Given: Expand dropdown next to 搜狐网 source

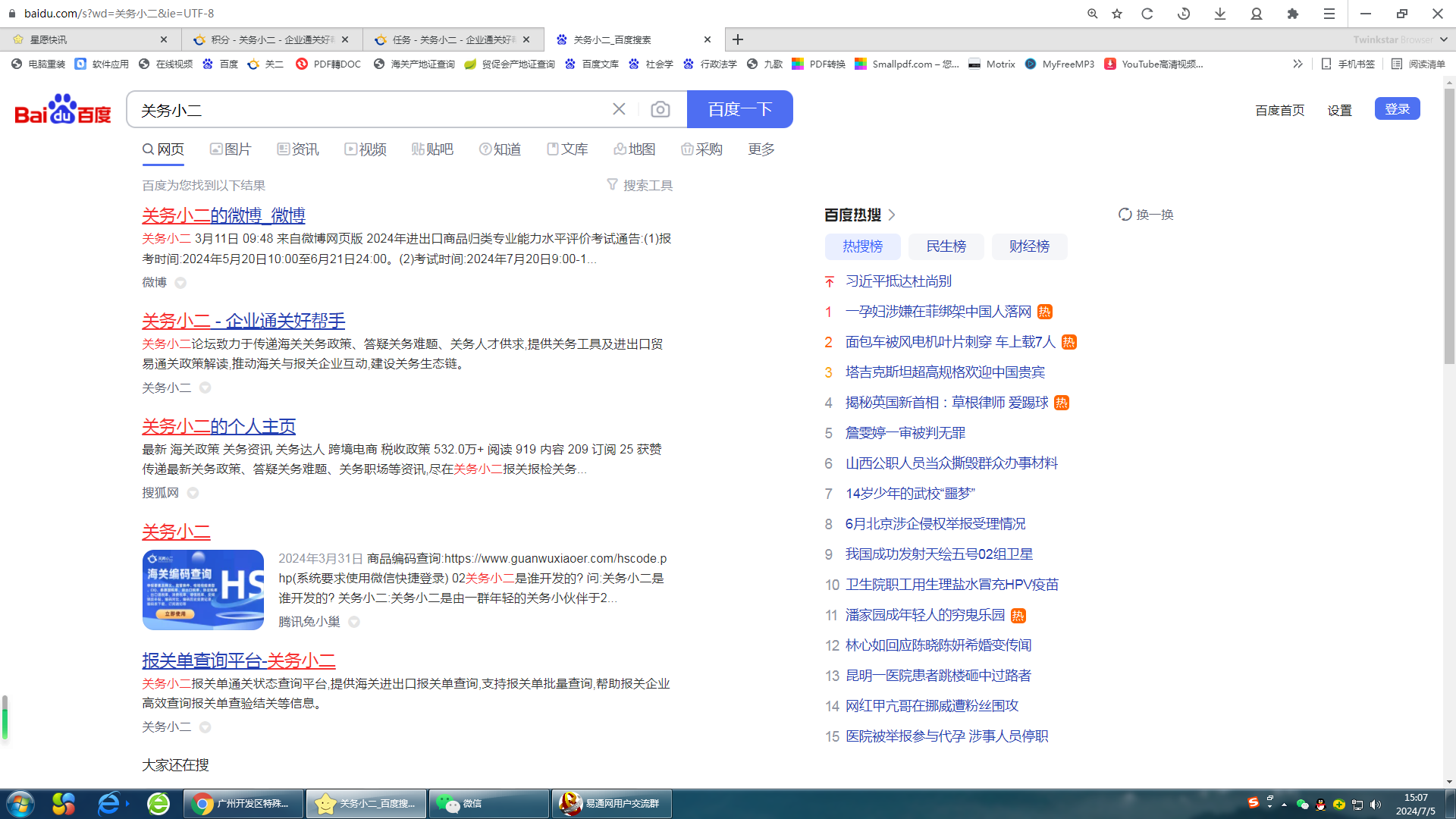Looking at the screenshot, I should (x=193, y=494).
